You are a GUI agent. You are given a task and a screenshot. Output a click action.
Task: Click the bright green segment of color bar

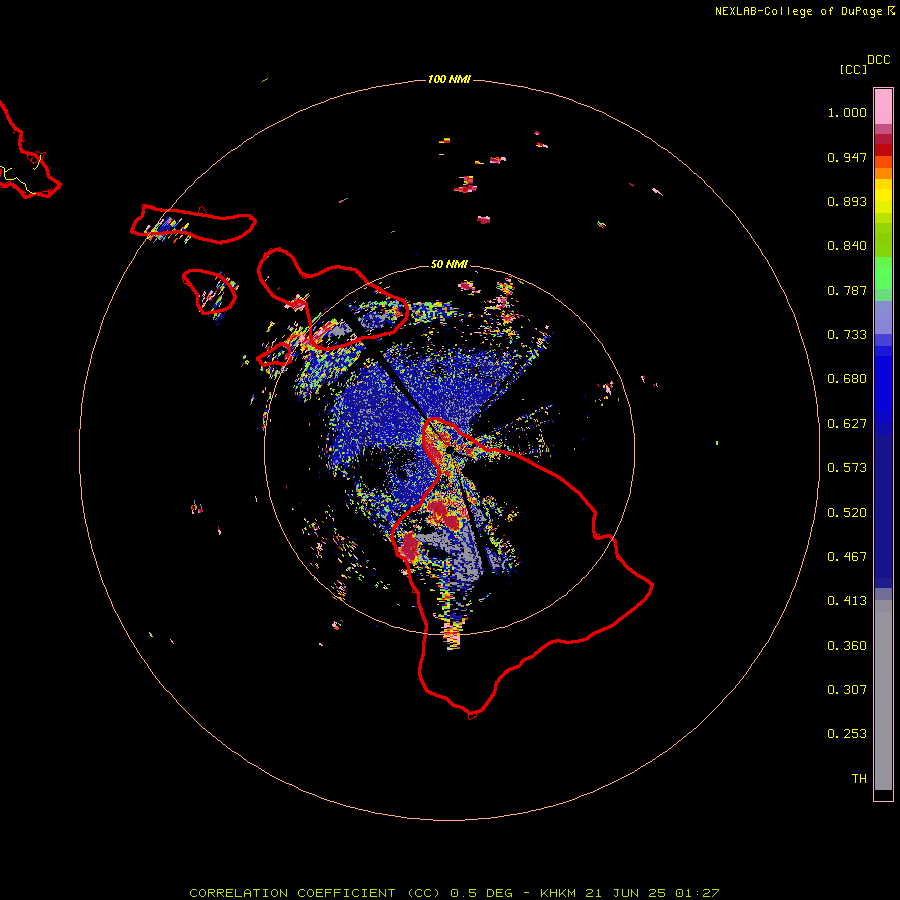tap(883, 273)
